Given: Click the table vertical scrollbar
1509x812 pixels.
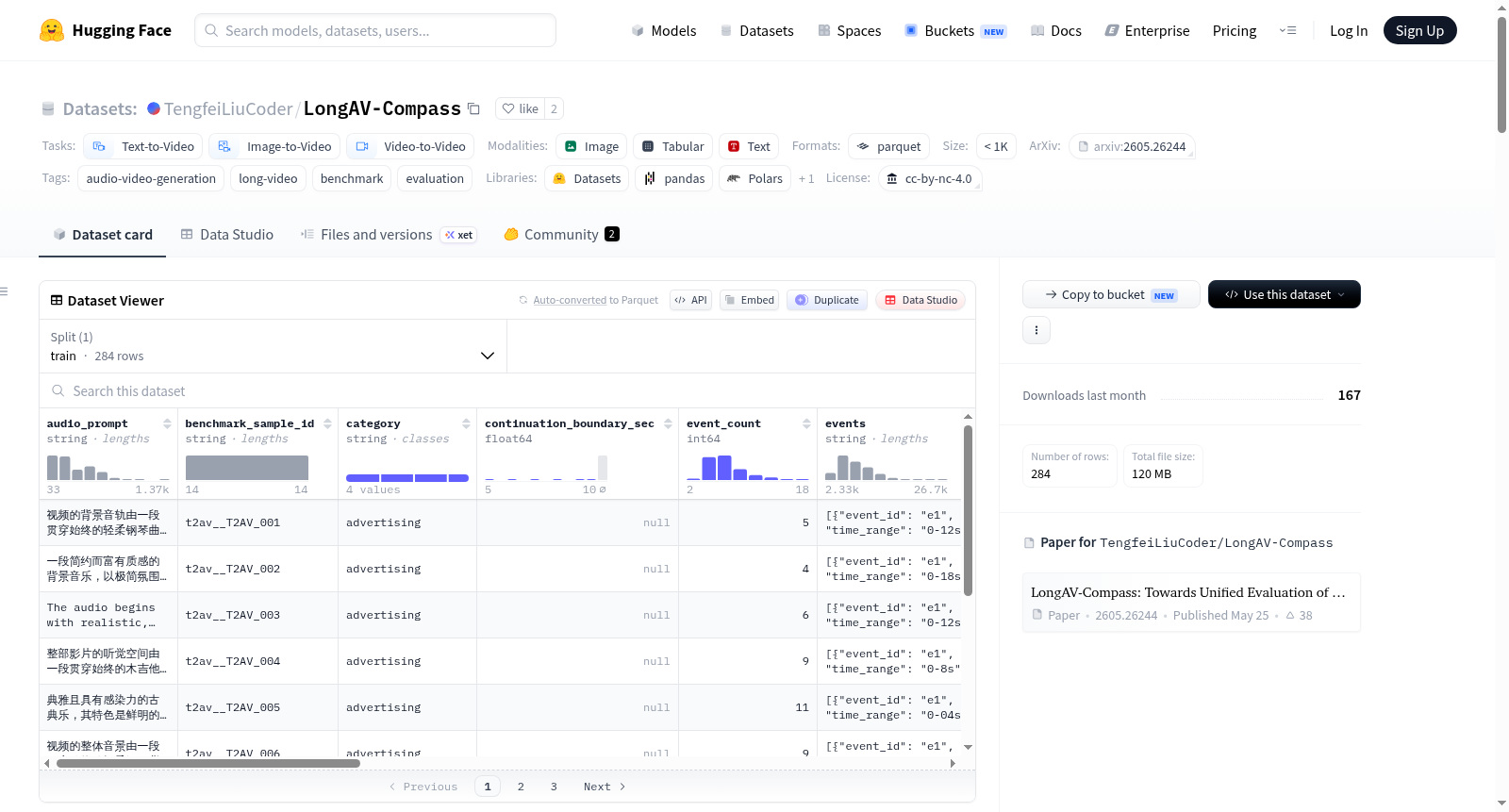Looking at the screenshot, I should tap(968, 510).
